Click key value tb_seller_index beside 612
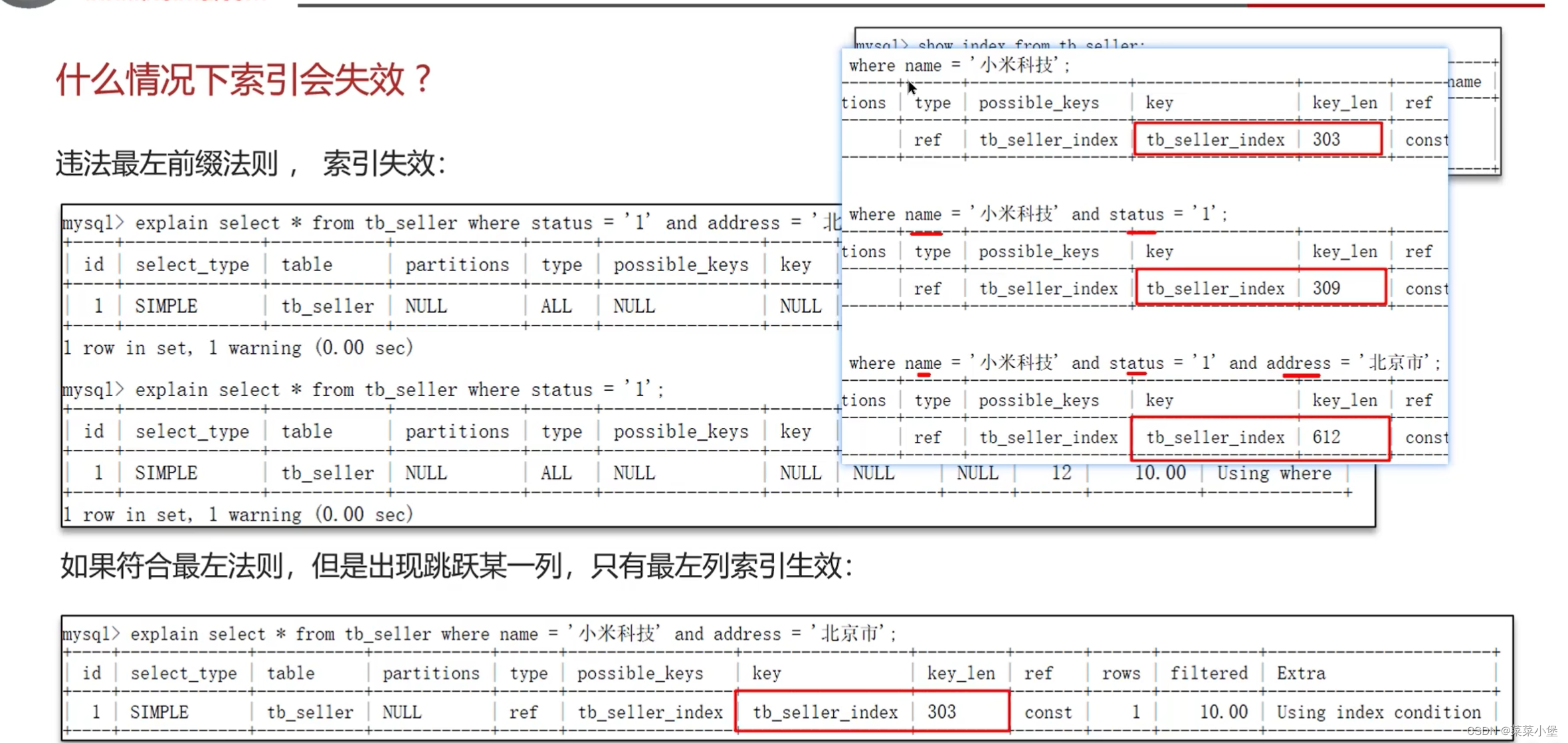The height and width of the screenshot is (743, 1568). [x=1215, y=437]
